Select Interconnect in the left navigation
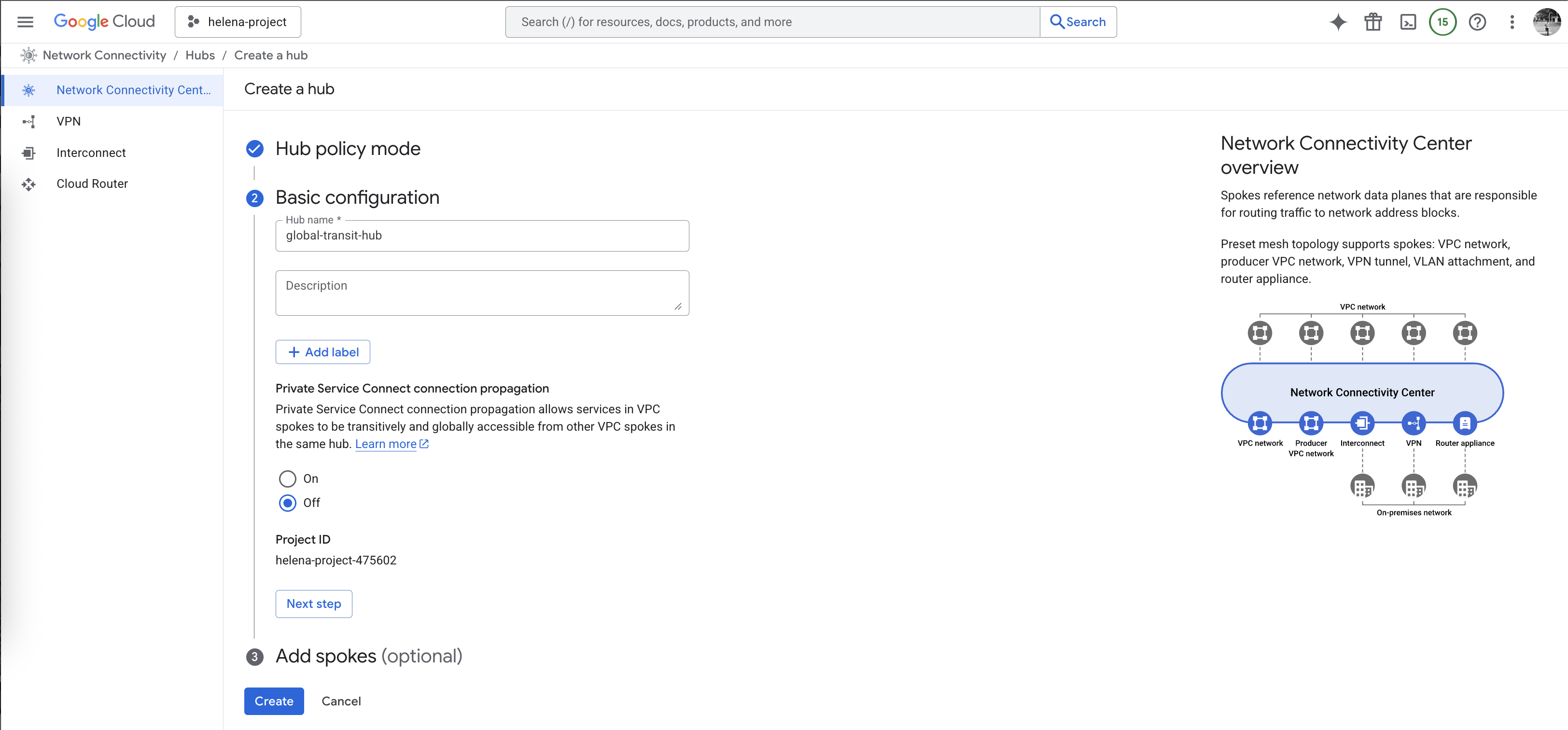Screen dimensions: 1568x730 tap(91, 153)
